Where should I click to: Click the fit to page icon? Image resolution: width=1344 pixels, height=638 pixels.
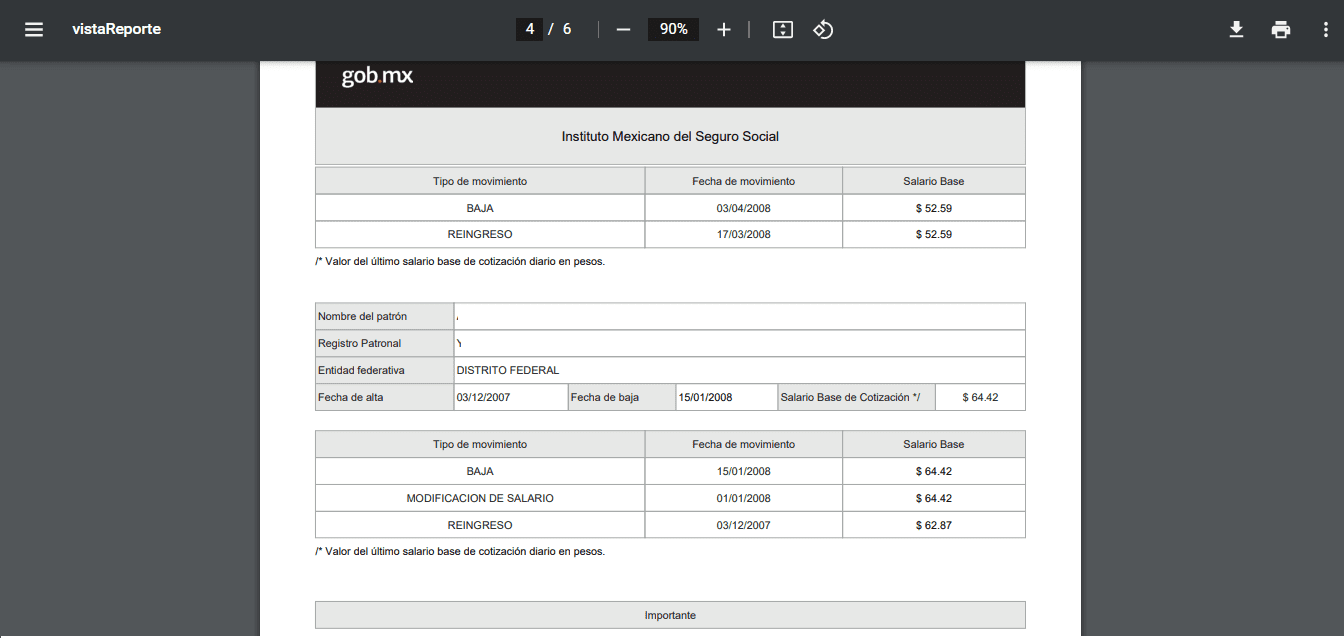pyautogui.click(x=783, y=29)
